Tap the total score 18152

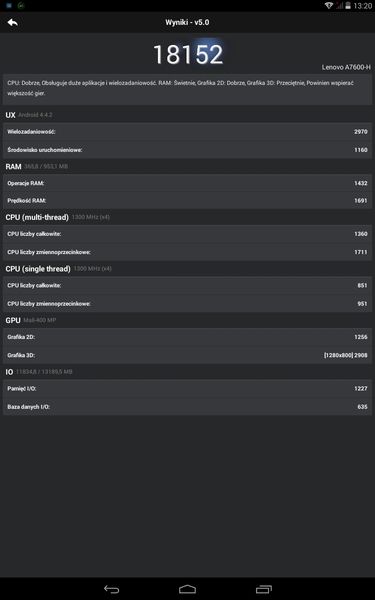point(188,54)
